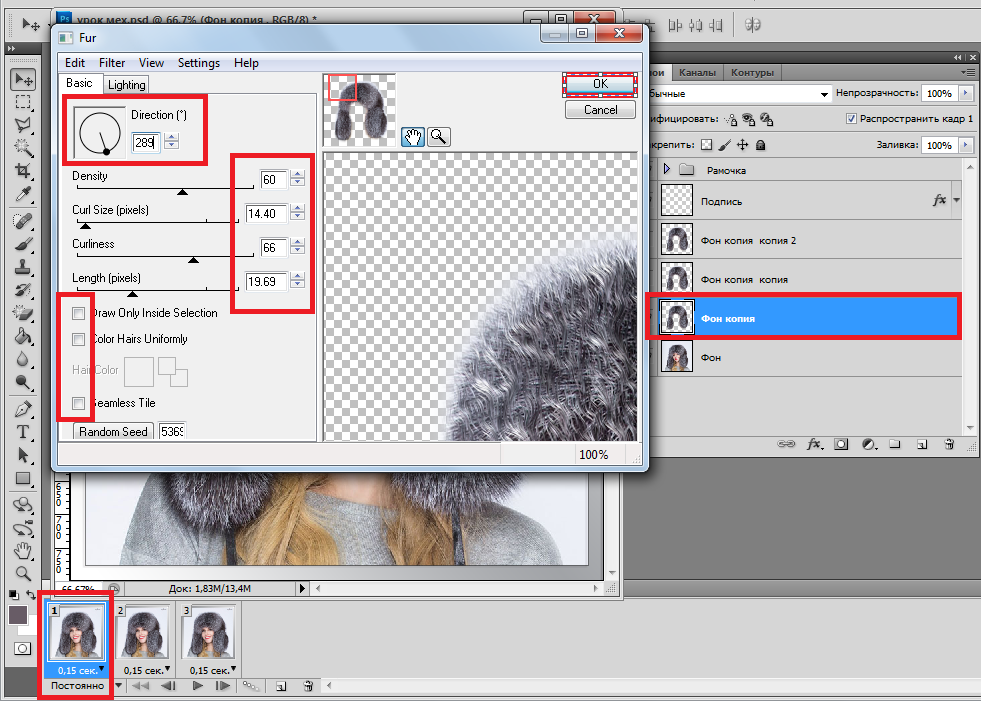Select the Horizontal Type tool
Viewport: 981px width, 701px height.
click(x=23, y=432)
